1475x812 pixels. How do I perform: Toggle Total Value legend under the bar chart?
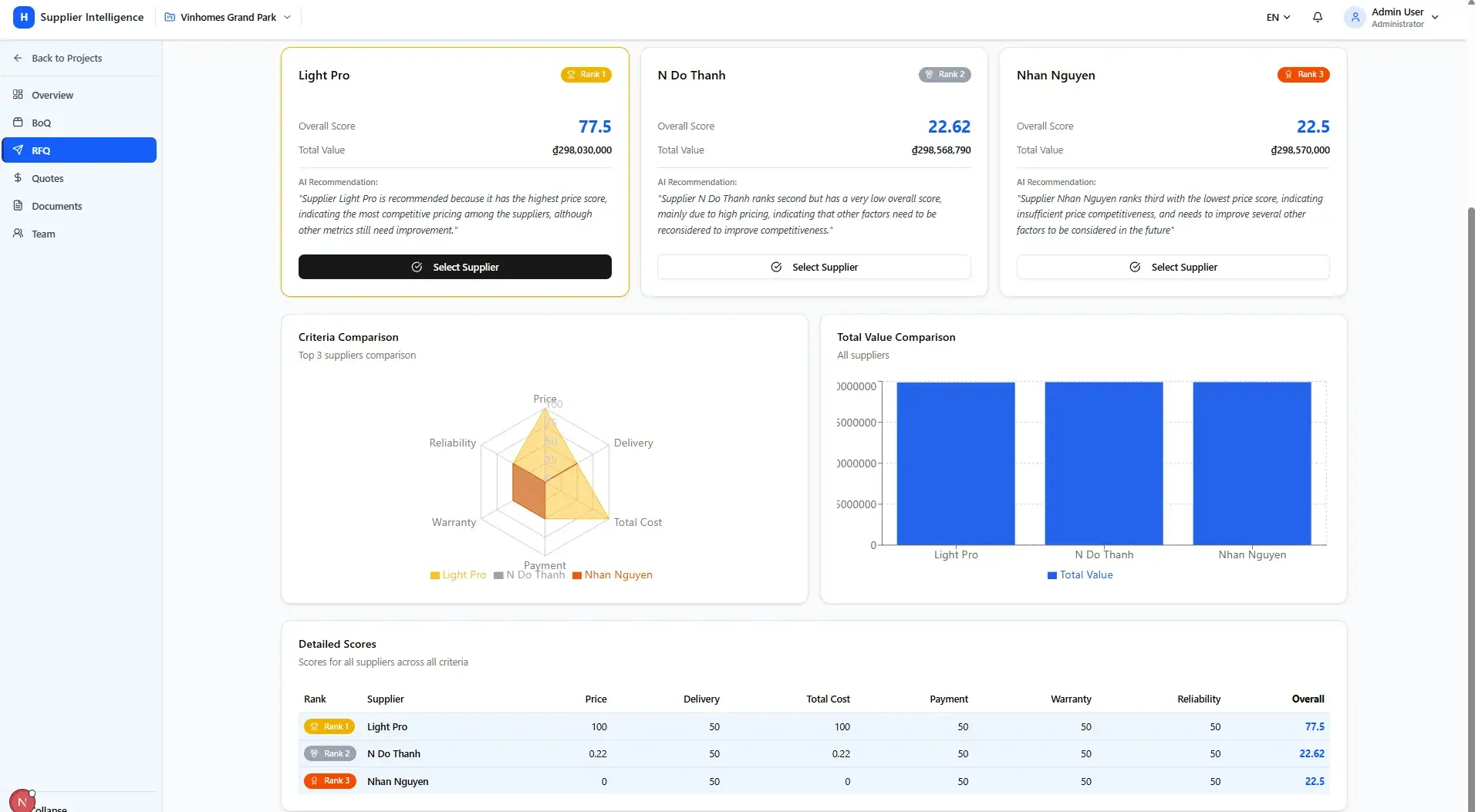(x=1079, y=574)
